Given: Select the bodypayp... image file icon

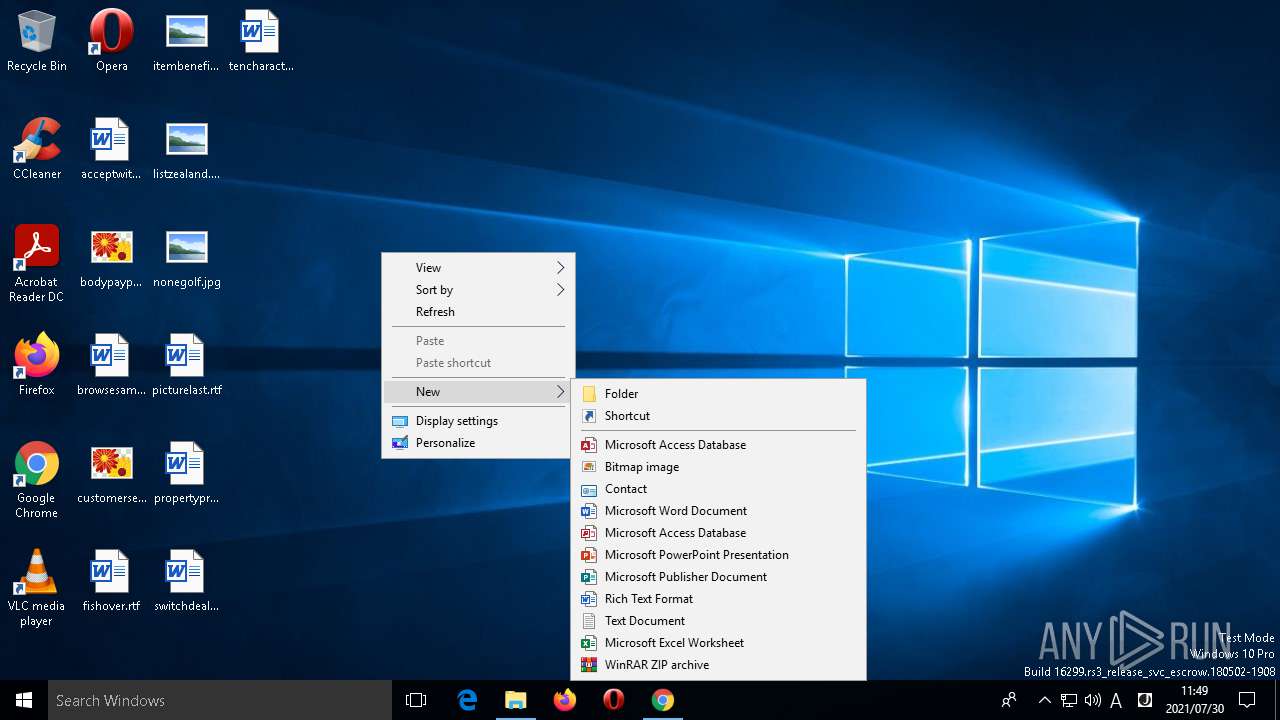Looking at the screenshot, I should (112, 257).
